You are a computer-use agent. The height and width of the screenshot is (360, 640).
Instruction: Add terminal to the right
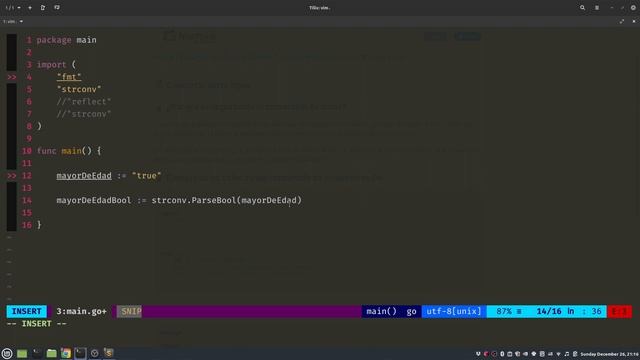coord(43,8)
